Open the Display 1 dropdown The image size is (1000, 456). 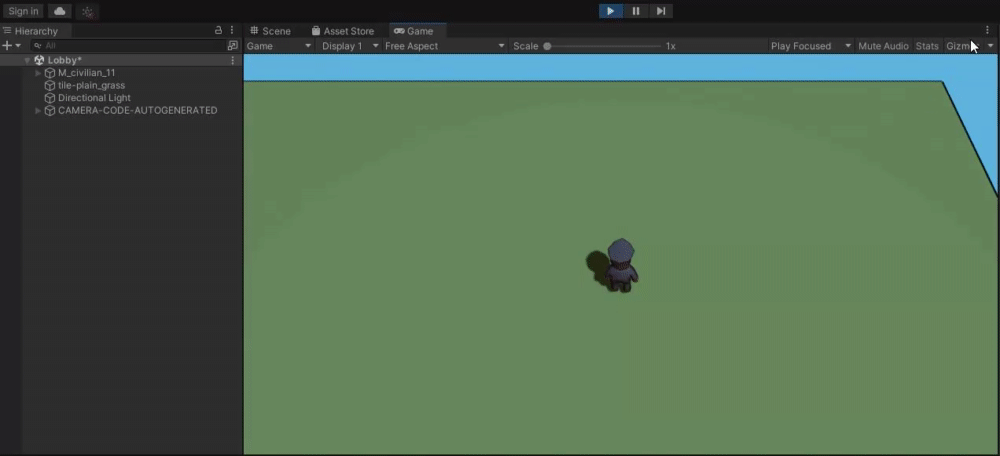click(350, 46)
